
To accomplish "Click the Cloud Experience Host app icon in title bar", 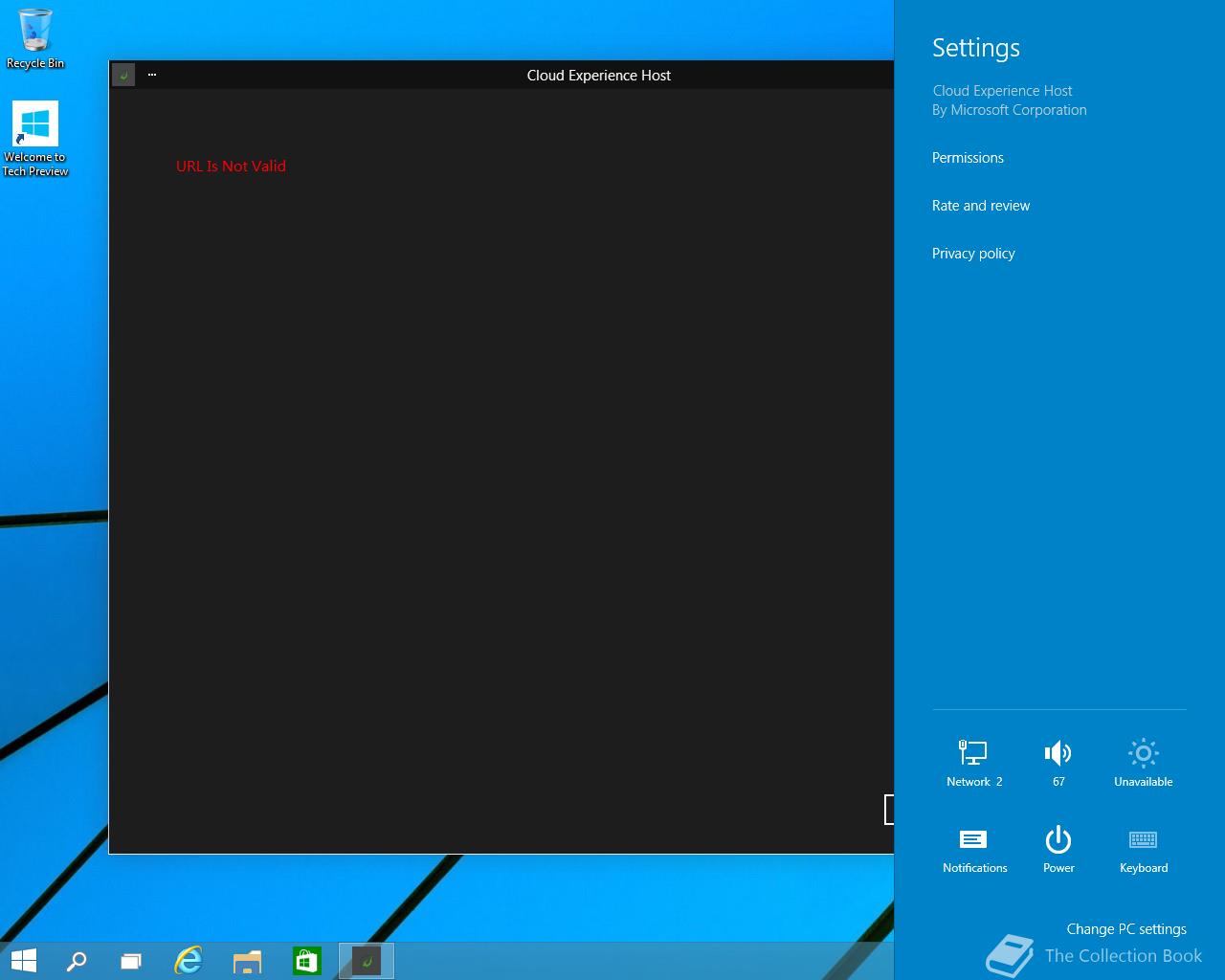I will (123, 75).
